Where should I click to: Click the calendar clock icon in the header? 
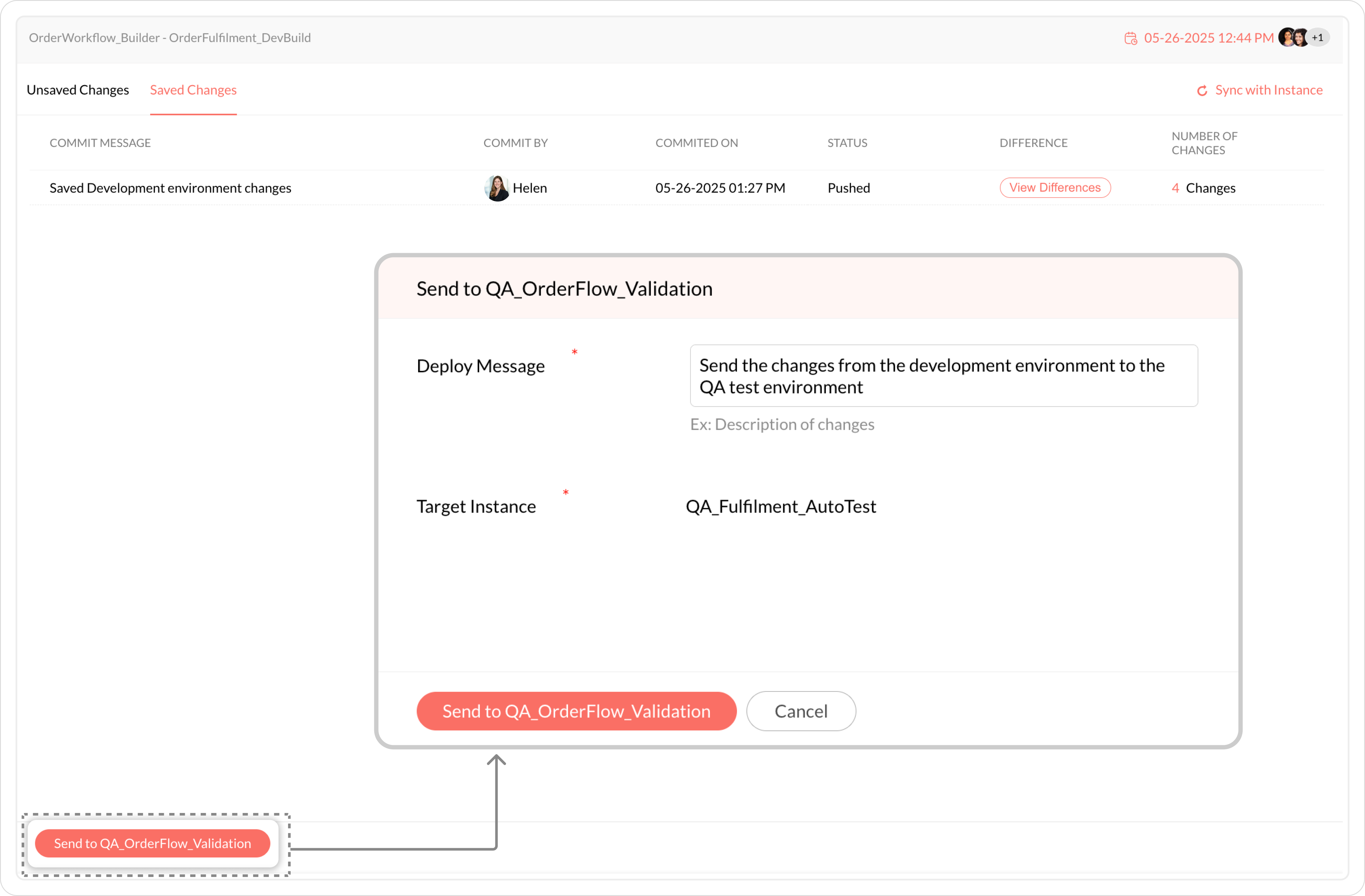tap(1130, 38)
